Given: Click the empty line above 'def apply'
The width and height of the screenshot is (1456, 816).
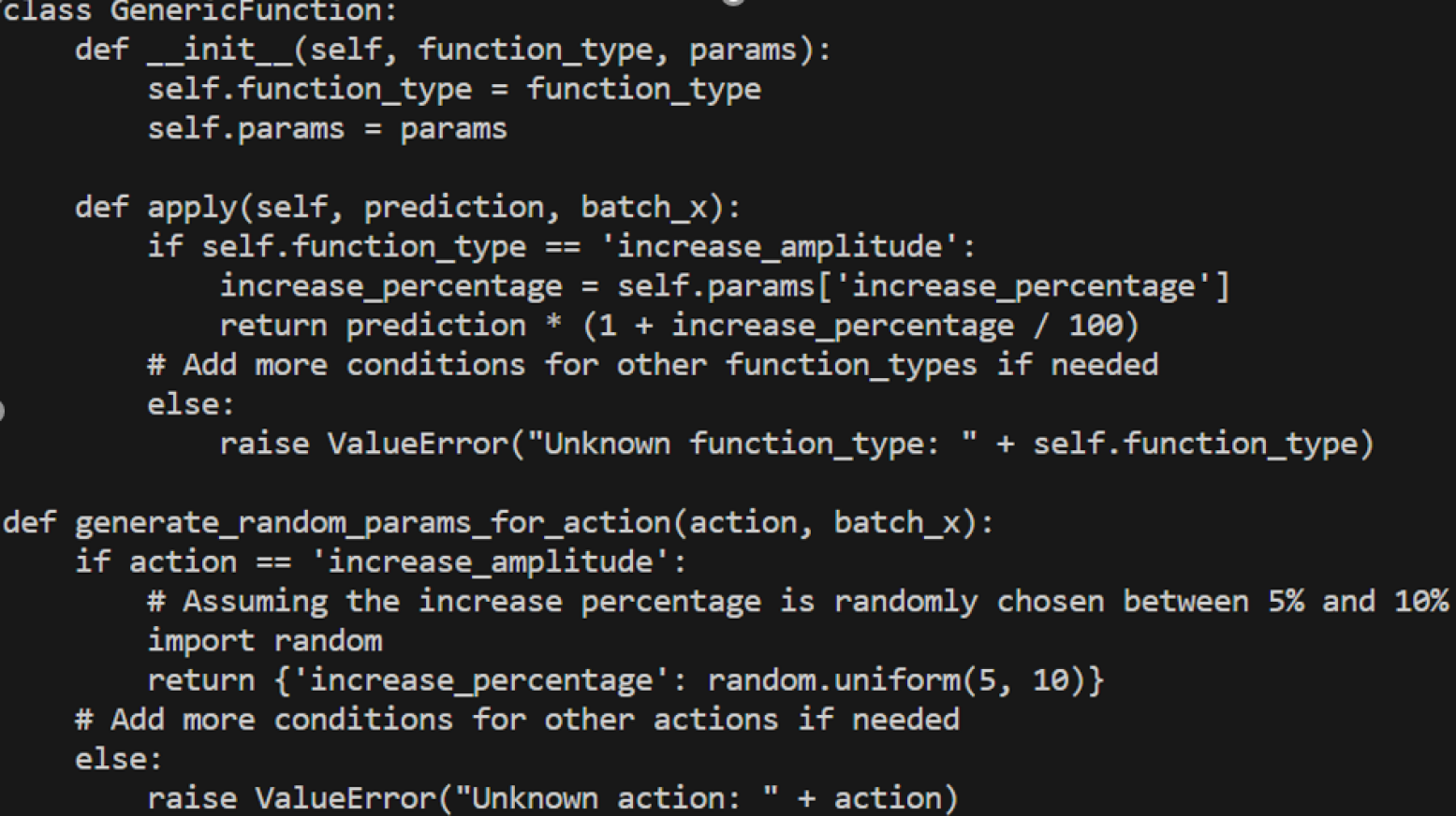Looking at the screenshot, I should (375, 168).
